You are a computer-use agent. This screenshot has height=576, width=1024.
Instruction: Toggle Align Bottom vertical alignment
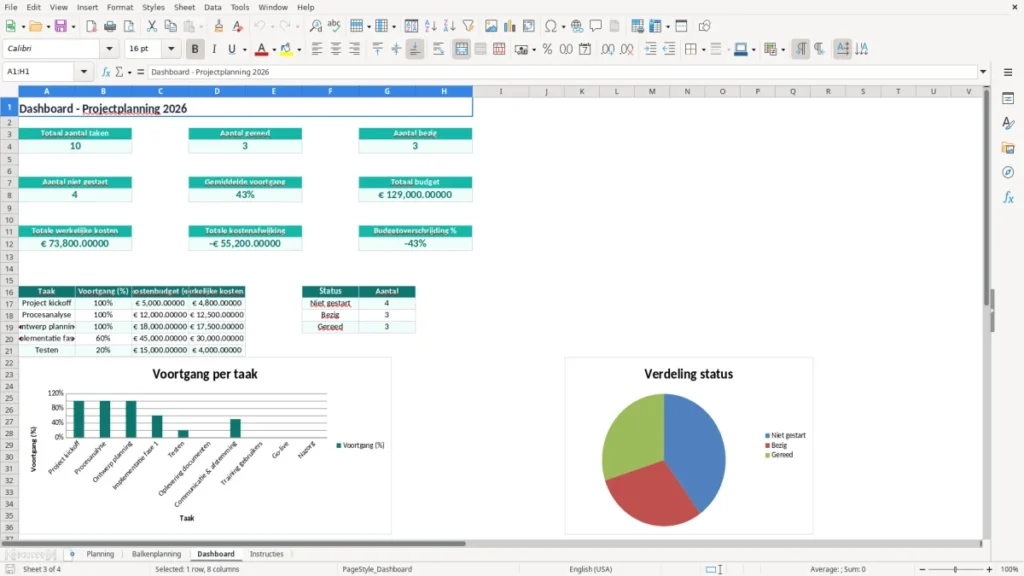(x=415, y=49)
